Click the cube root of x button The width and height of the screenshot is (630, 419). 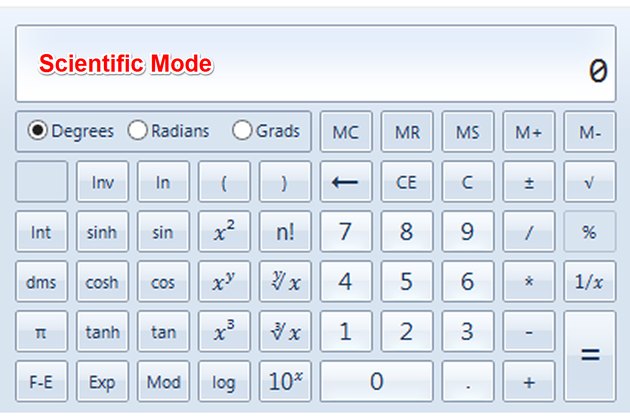click(285, 331)
